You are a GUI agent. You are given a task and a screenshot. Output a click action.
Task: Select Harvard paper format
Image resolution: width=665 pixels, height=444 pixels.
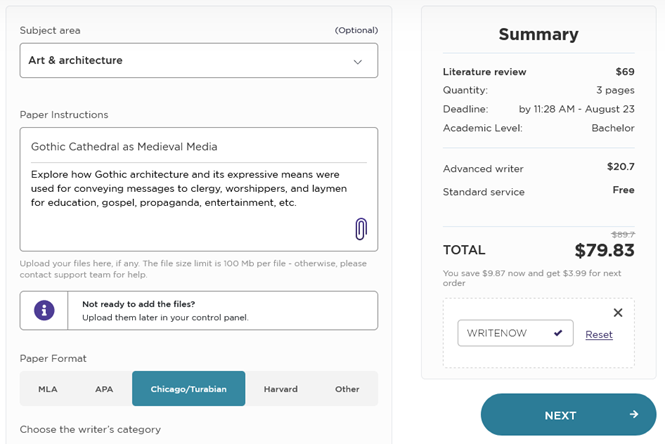280,389
